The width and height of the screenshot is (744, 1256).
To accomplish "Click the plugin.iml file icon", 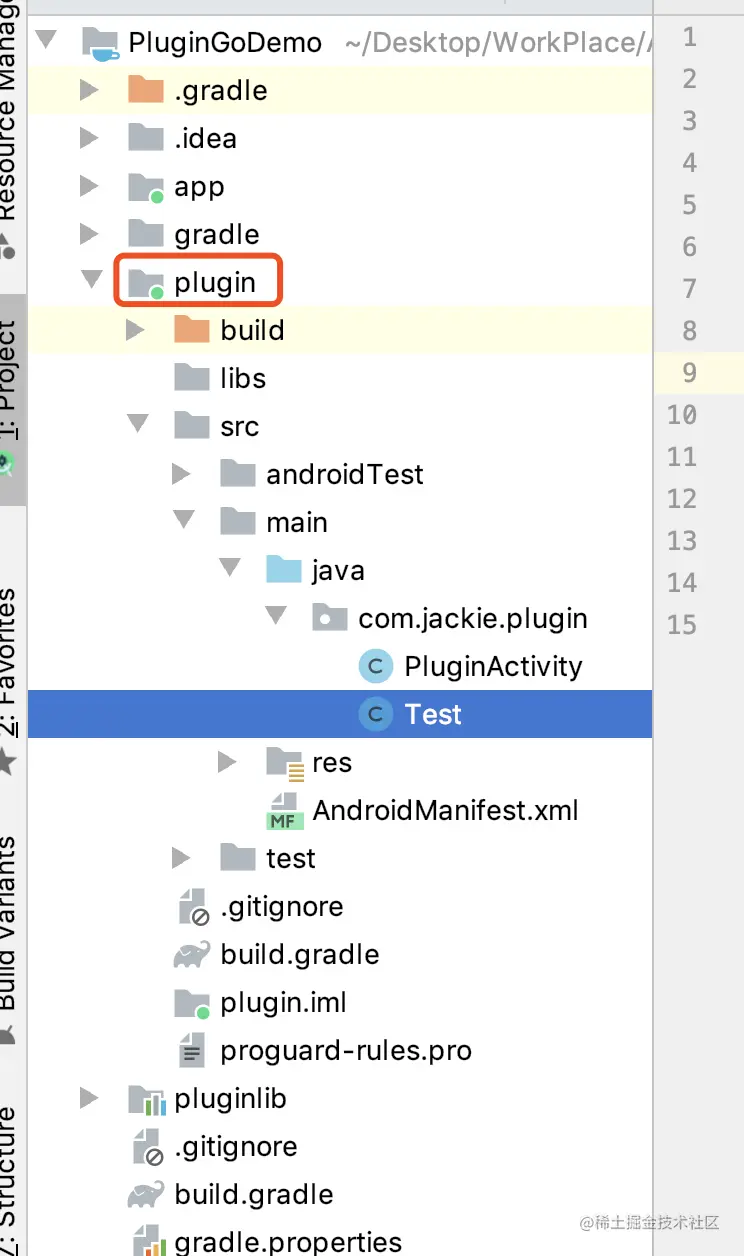I will click(x=192, y=1003).
